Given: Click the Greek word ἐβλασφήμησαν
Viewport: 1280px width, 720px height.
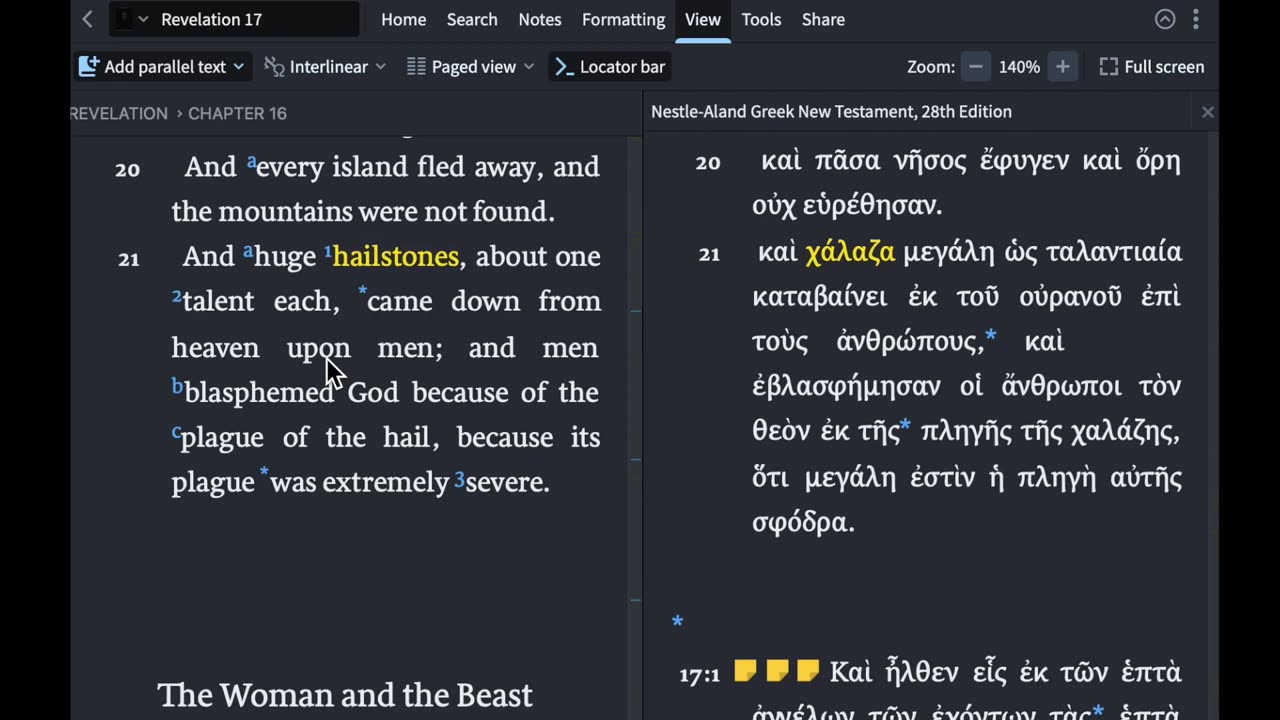Looking at the screenshot, I should [x=846, y=386].
